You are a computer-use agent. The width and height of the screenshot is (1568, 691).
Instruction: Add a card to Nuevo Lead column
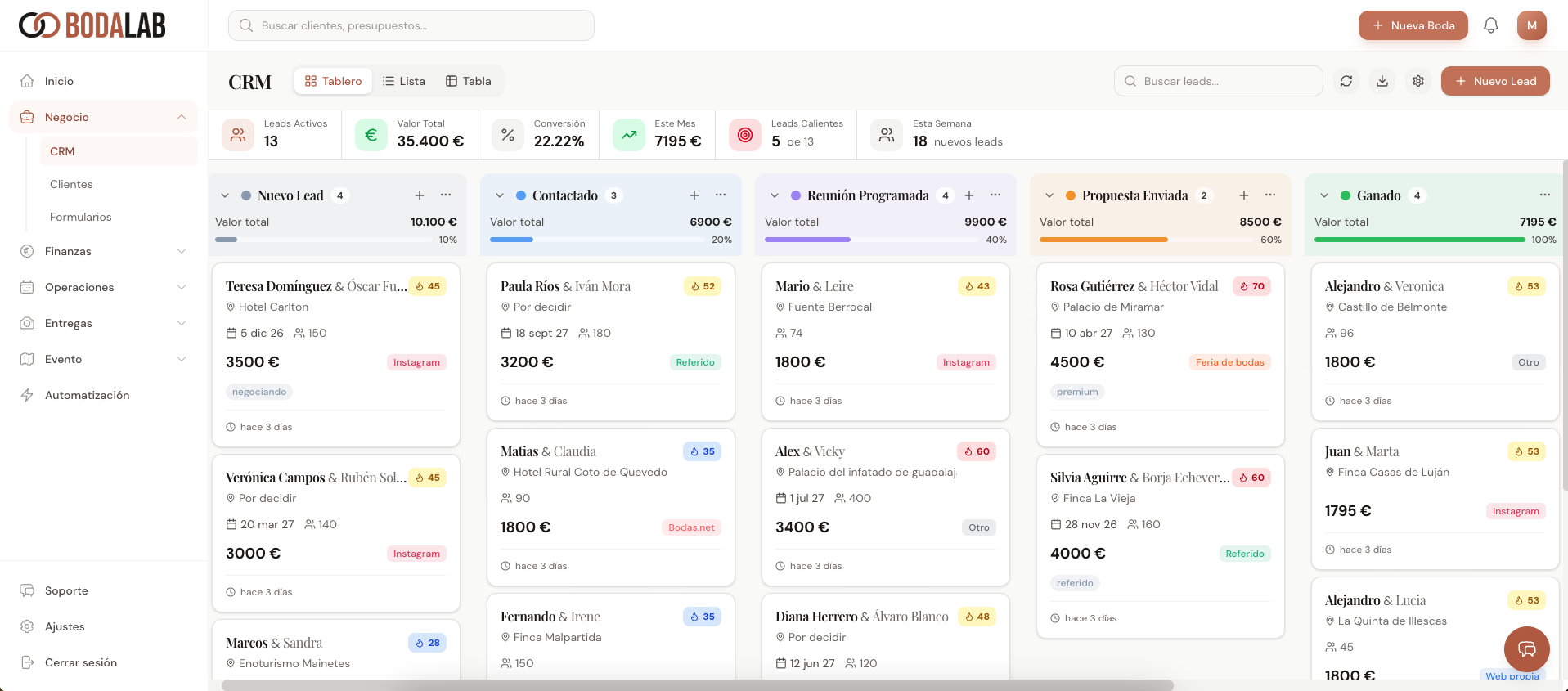coord(420,195)
